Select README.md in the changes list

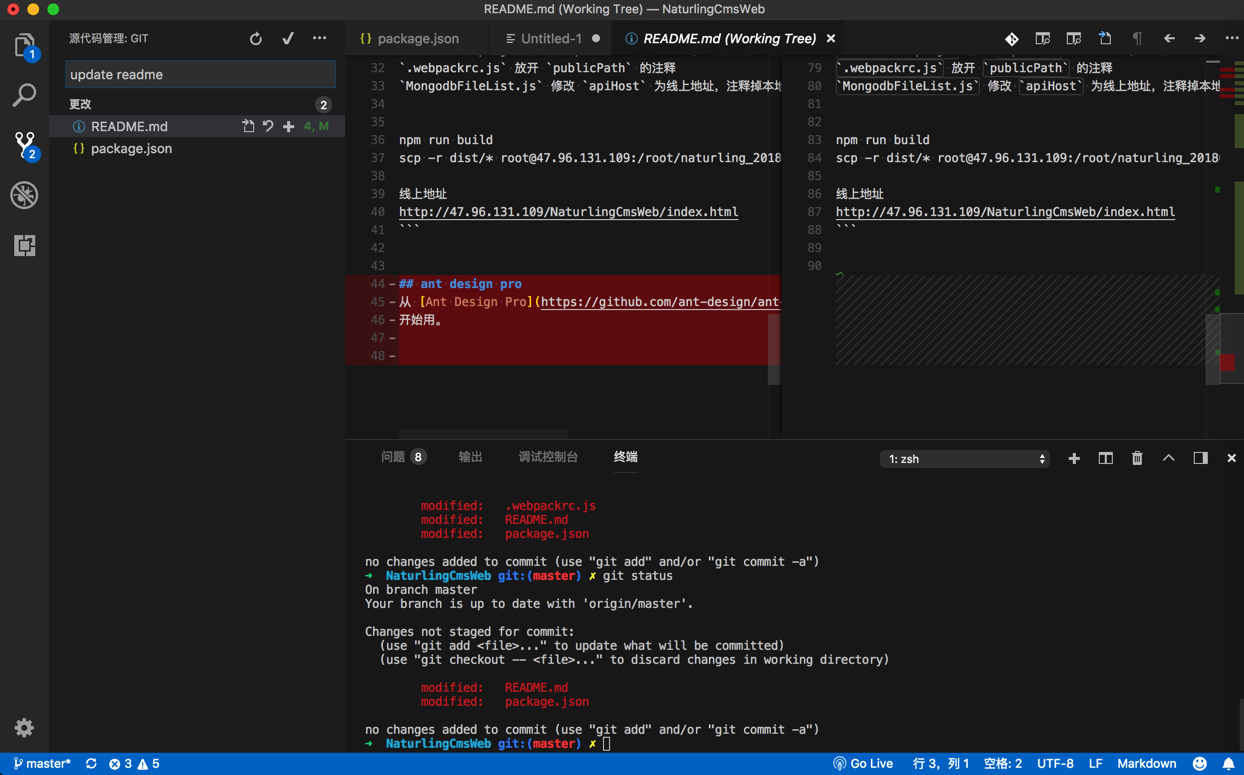pos(129,127)
